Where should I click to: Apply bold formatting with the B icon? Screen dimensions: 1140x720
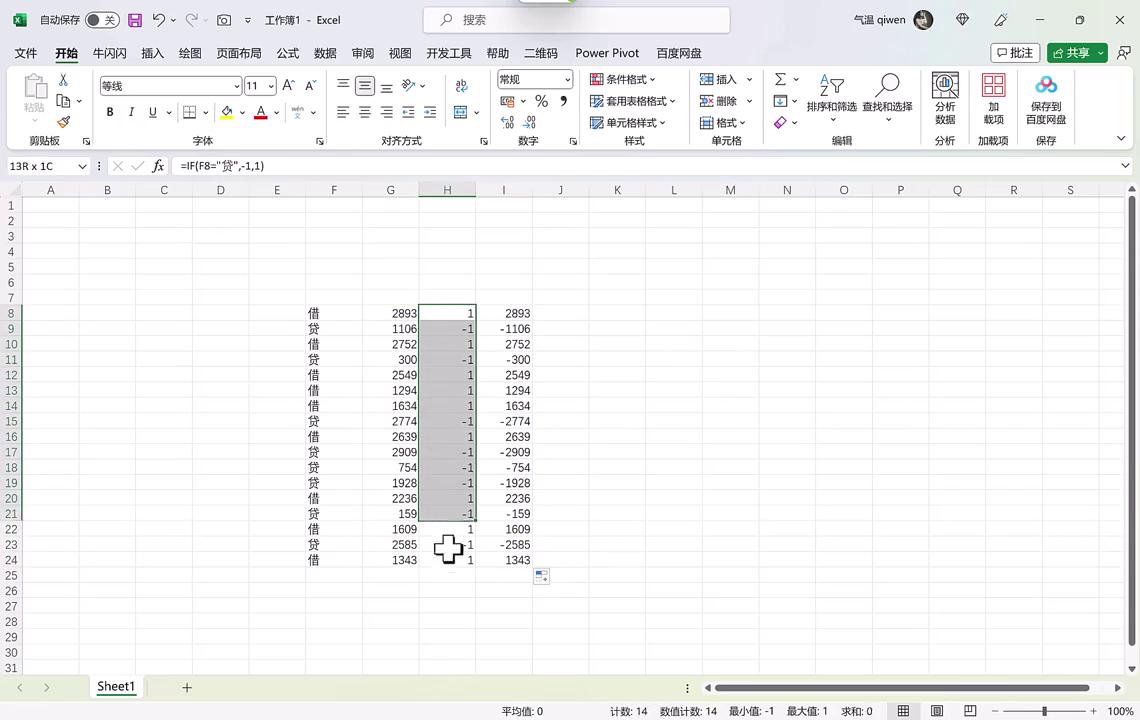point(109,112)
